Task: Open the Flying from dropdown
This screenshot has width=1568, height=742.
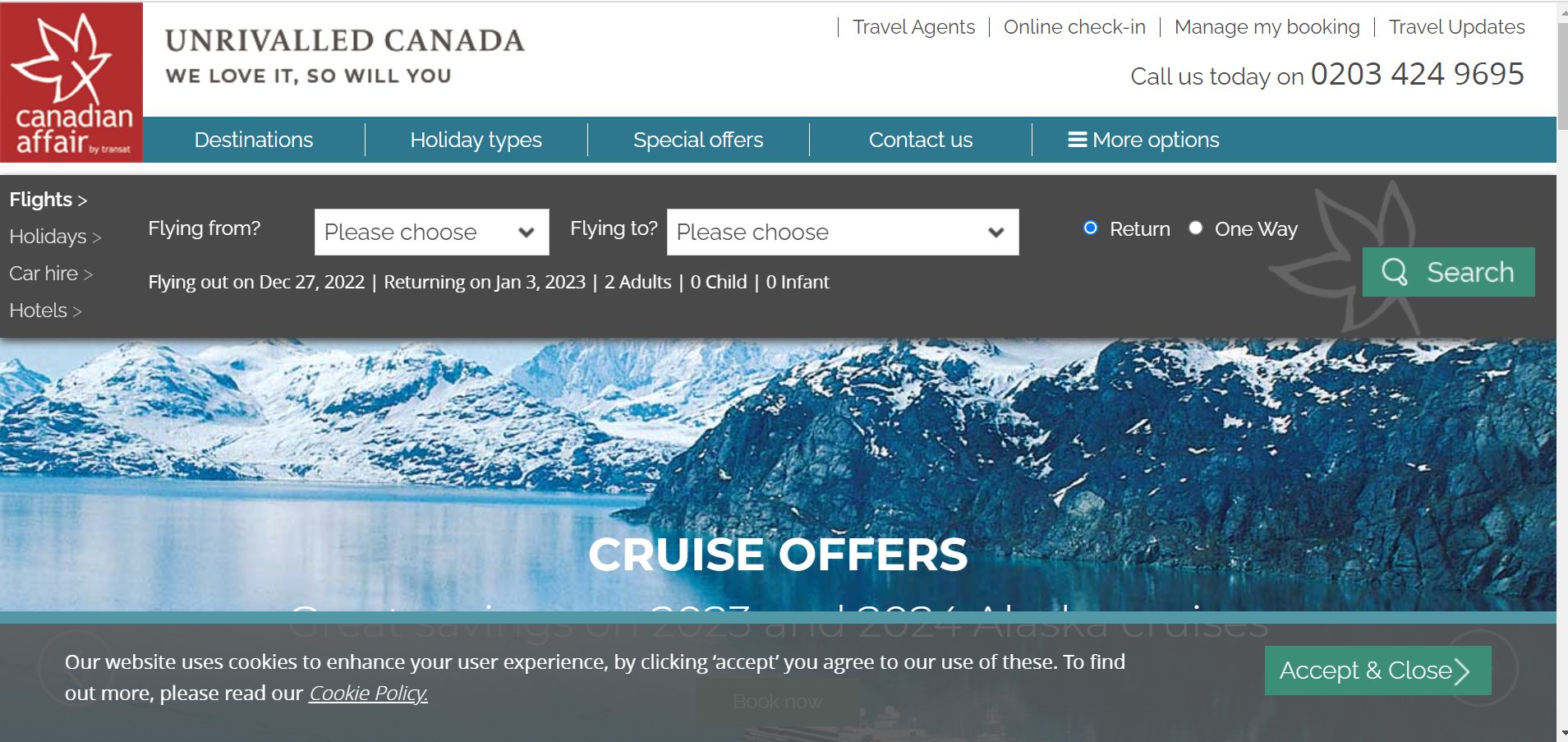Action: 431,232
